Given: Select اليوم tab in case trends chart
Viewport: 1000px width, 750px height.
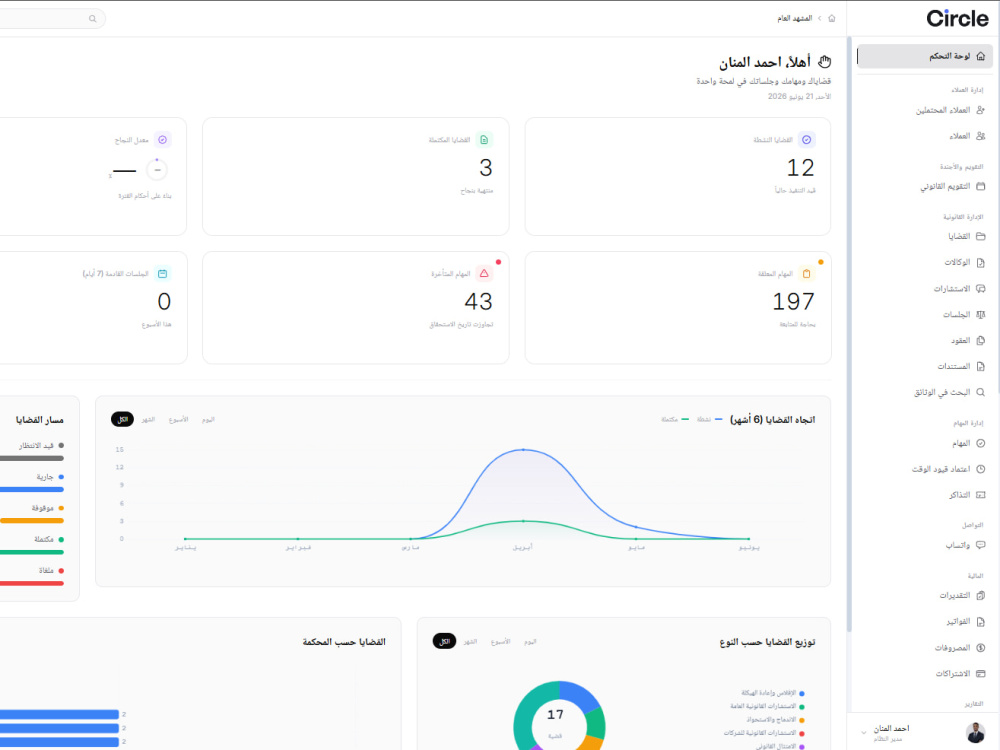Looking at the screenshot, I should [x=209, y=420].
